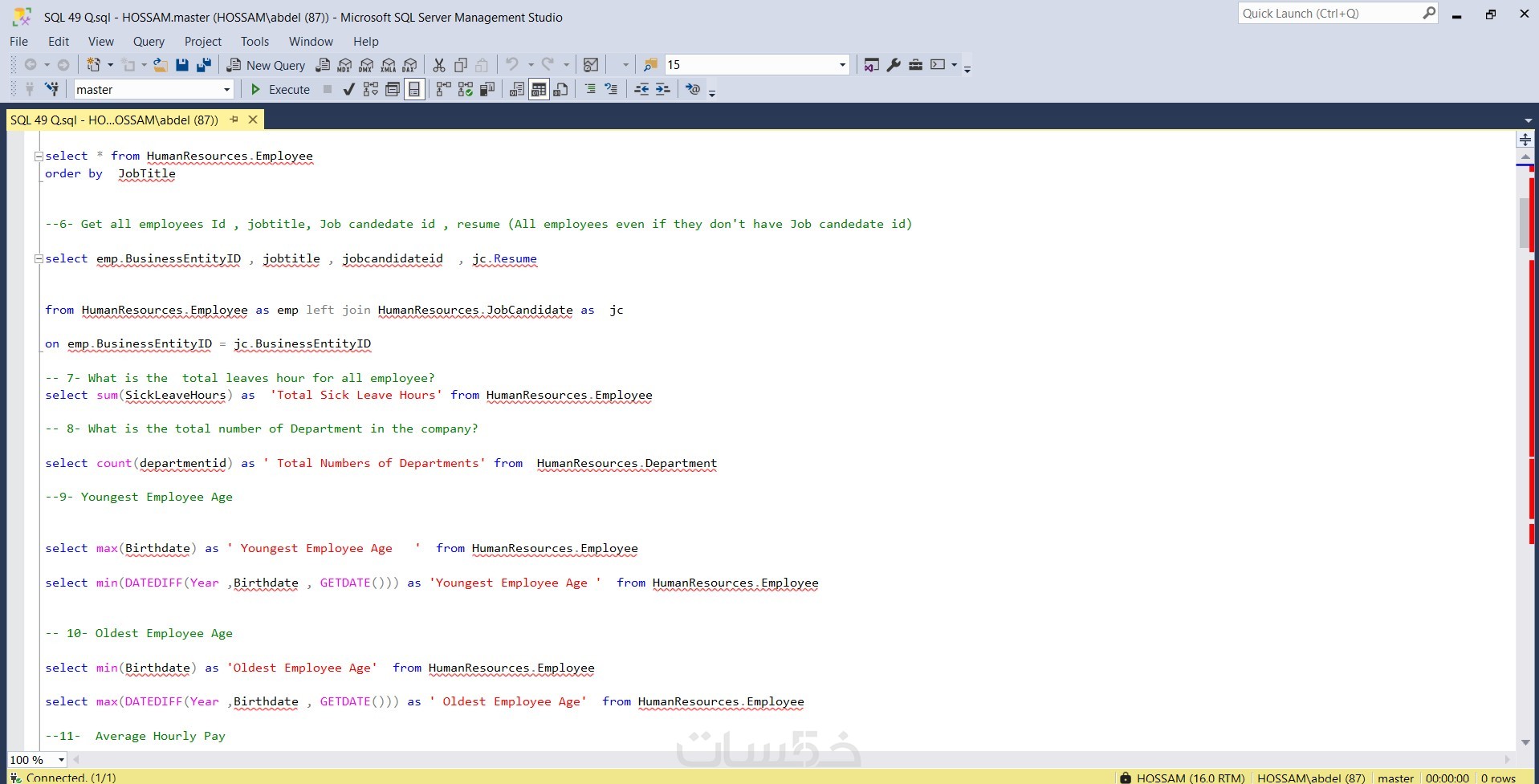The height and width of the screenshot is (784, 1539).
Task: Switch output to Results to Text
Action: [517, 89]
